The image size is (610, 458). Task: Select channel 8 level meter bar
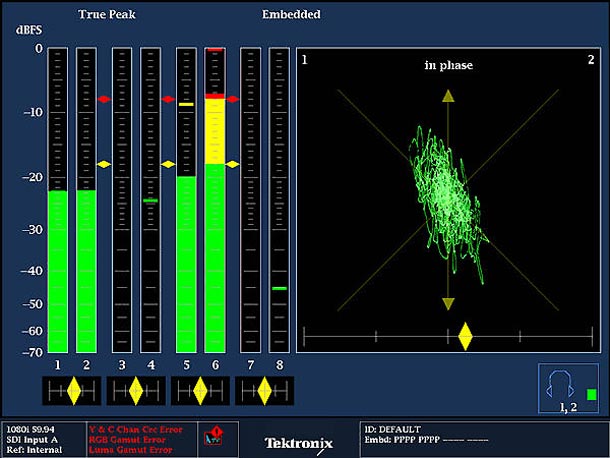coord(279,200)
